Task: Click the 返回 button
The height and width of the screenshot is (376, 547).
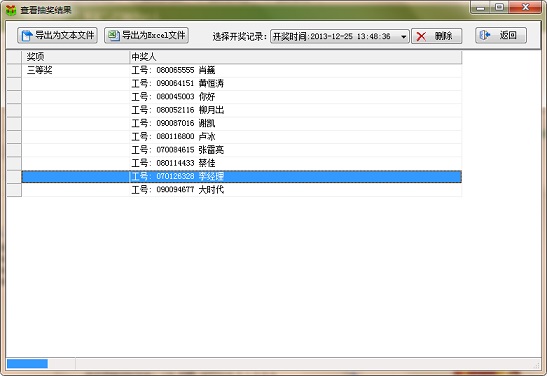Action: coord(501,35)
